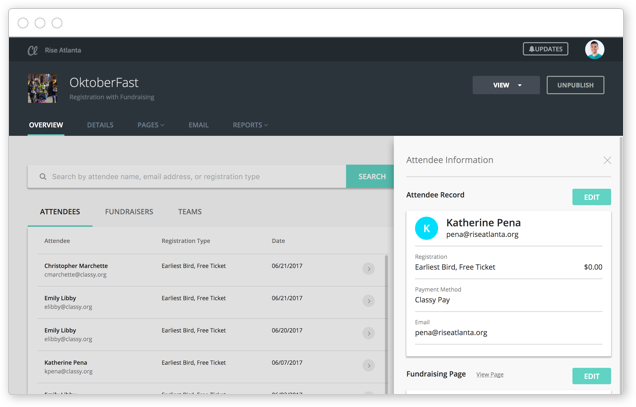Image resolution: width=636 pixels, height=407 pixels.
Task: Switch to the Overview tab
Action: click(x=46, y=125)
